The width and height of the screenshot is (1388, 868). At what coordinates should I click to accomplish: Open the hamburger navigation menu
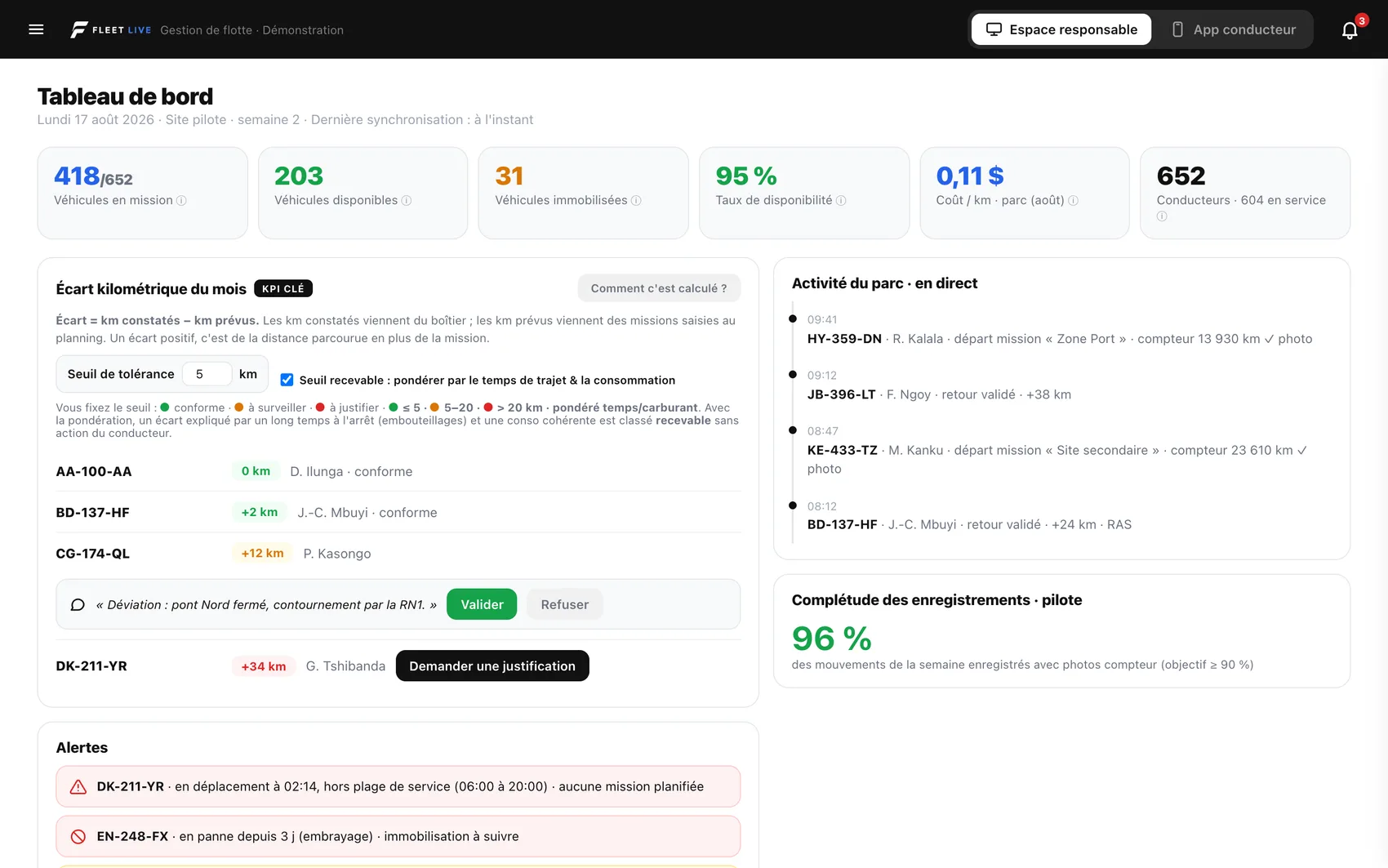(36, 29)
